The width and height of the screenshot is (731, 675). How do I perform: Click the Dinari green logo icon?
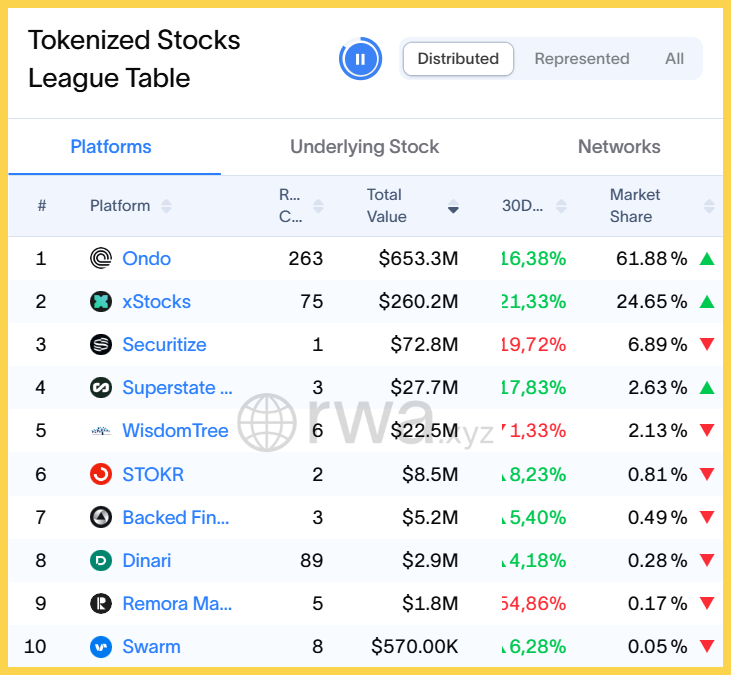[101, 561]
